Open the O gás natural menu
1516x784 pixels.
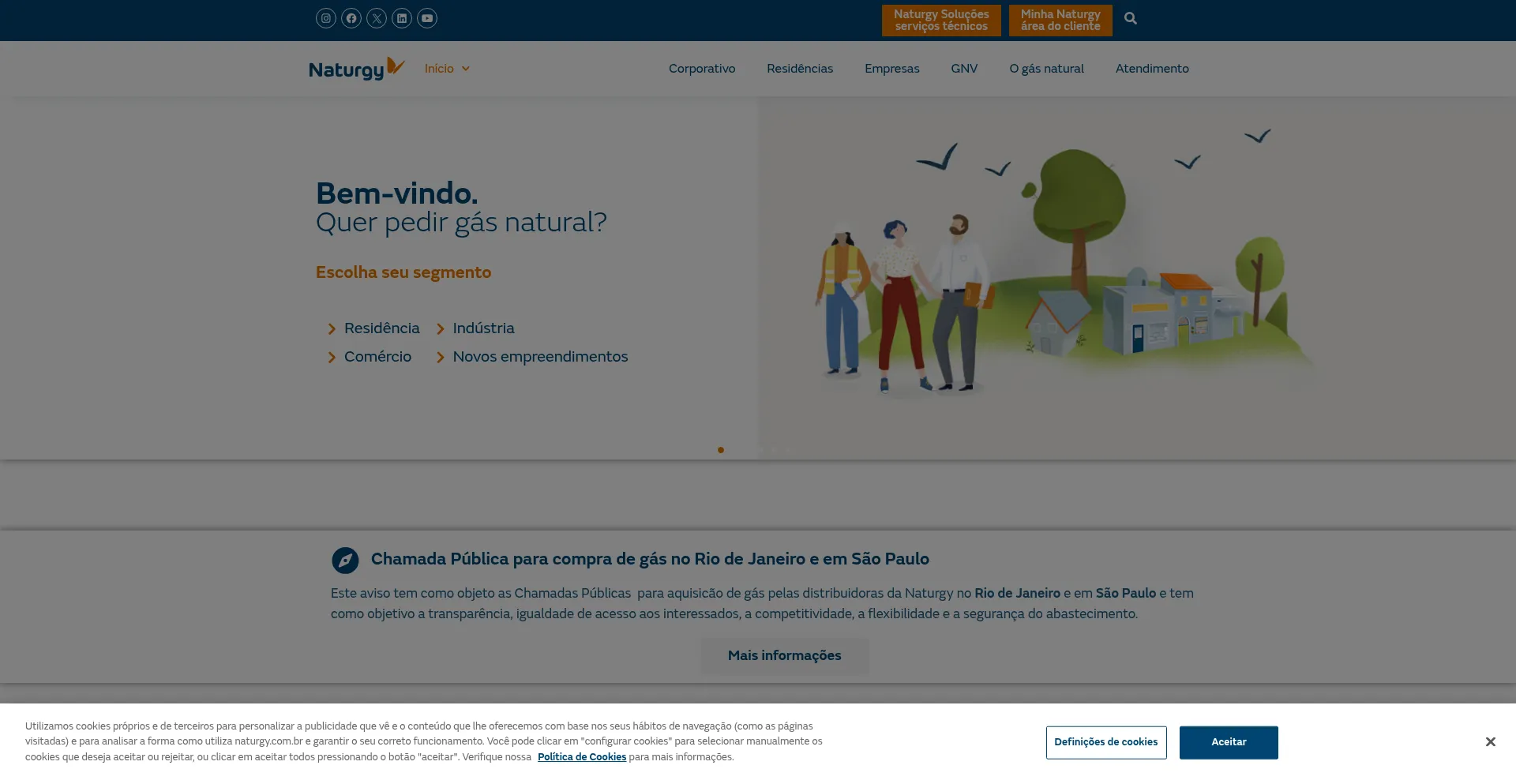coord(1046,69)
